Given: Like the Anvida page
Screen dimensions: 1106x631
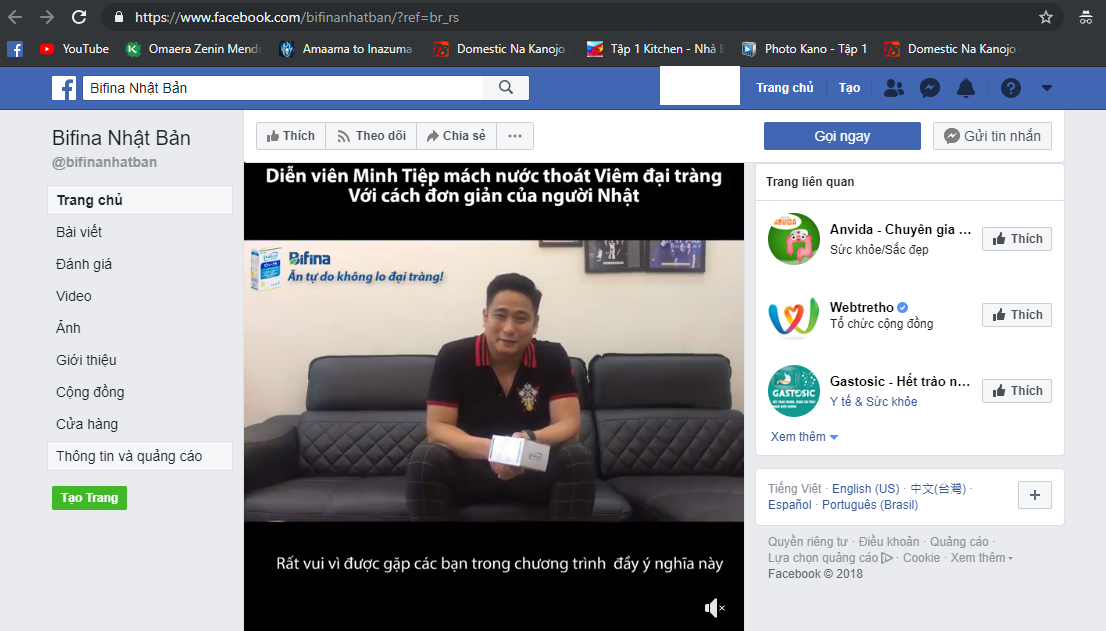Looking at the screenshot, I should pos(1016,239).
